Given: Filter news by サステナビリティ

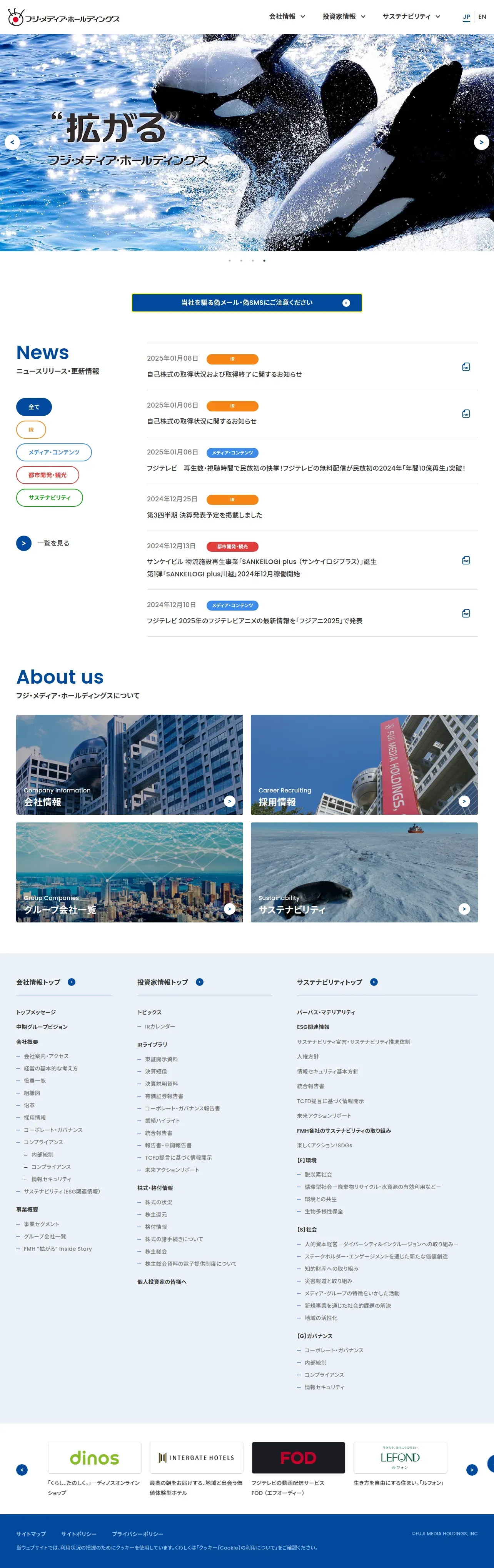Looking at the screenshot, I should (x=49, y=497).
